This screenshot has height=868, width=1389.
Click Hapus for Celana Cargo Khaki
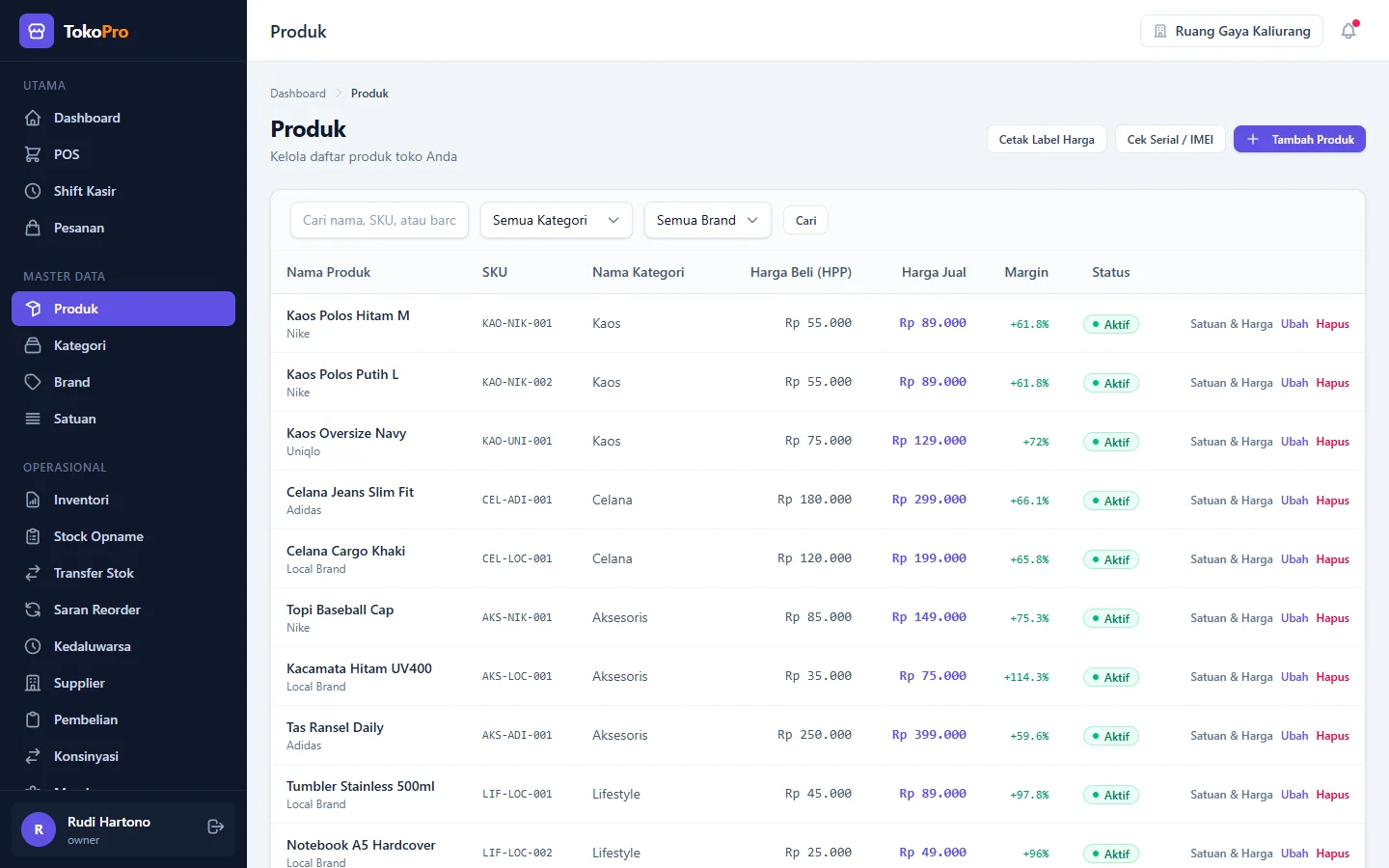coord(1332,559)
